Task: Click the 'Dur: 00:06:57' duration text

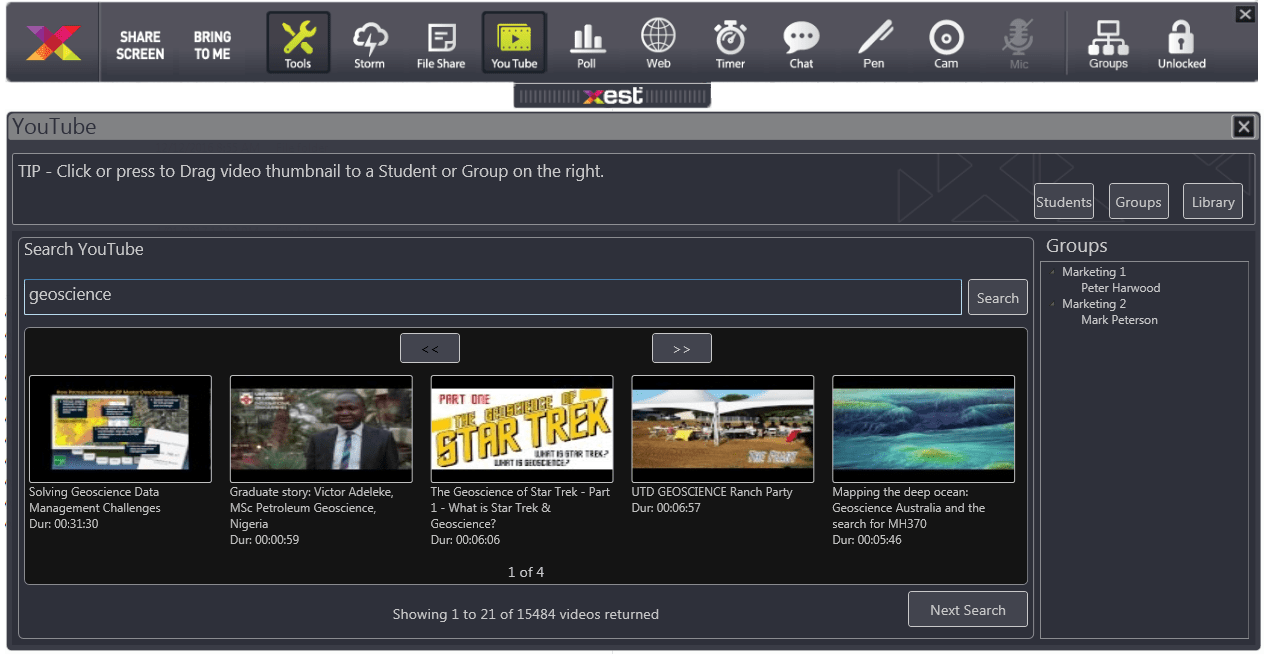Action: point(667,508)
